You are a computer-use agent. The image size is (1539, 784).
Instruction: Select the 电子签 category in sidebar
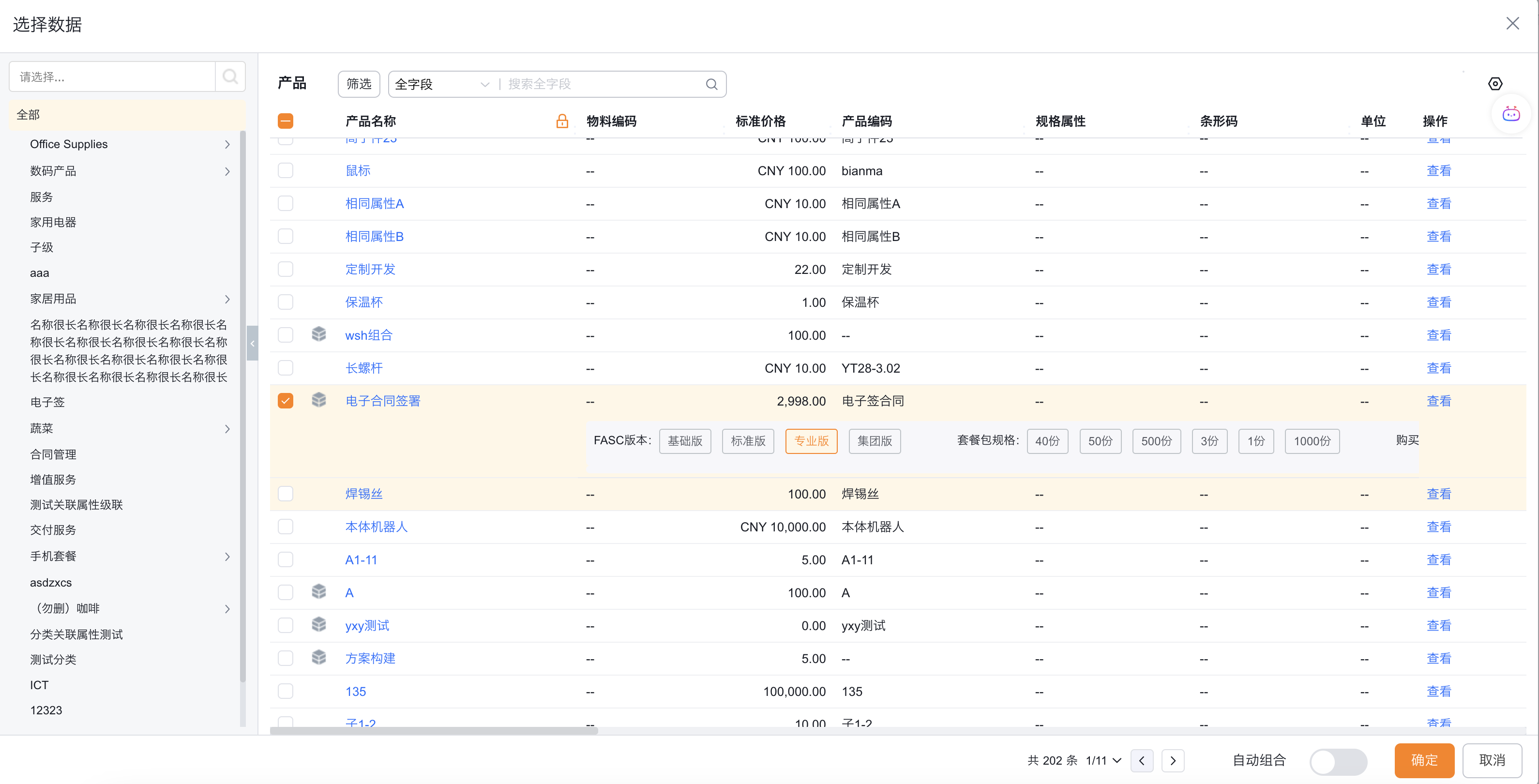(x=47, y=402)
